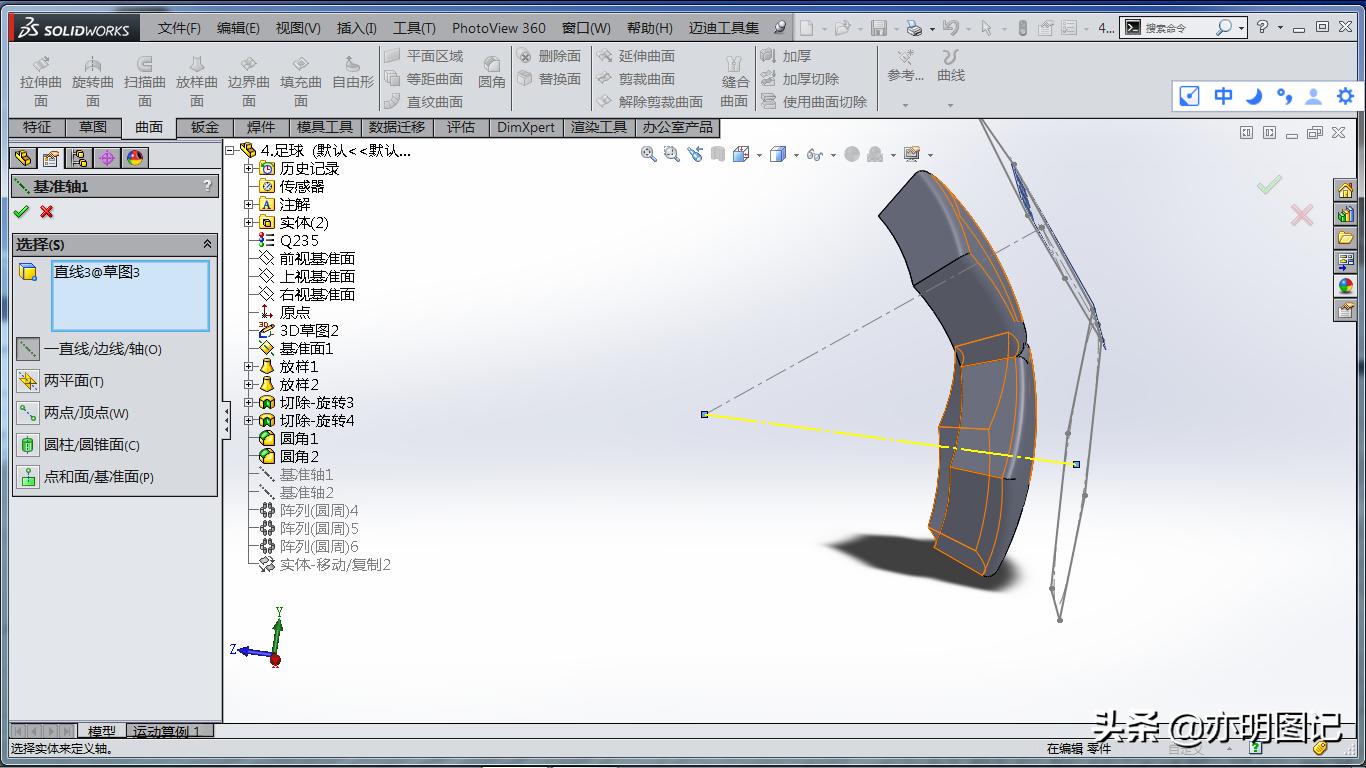The width and height of the screenshot is (1366, 768).
Task: Click the 延伸曲面 (Extend Surface) icon
Action: click(x=634, y=57)
